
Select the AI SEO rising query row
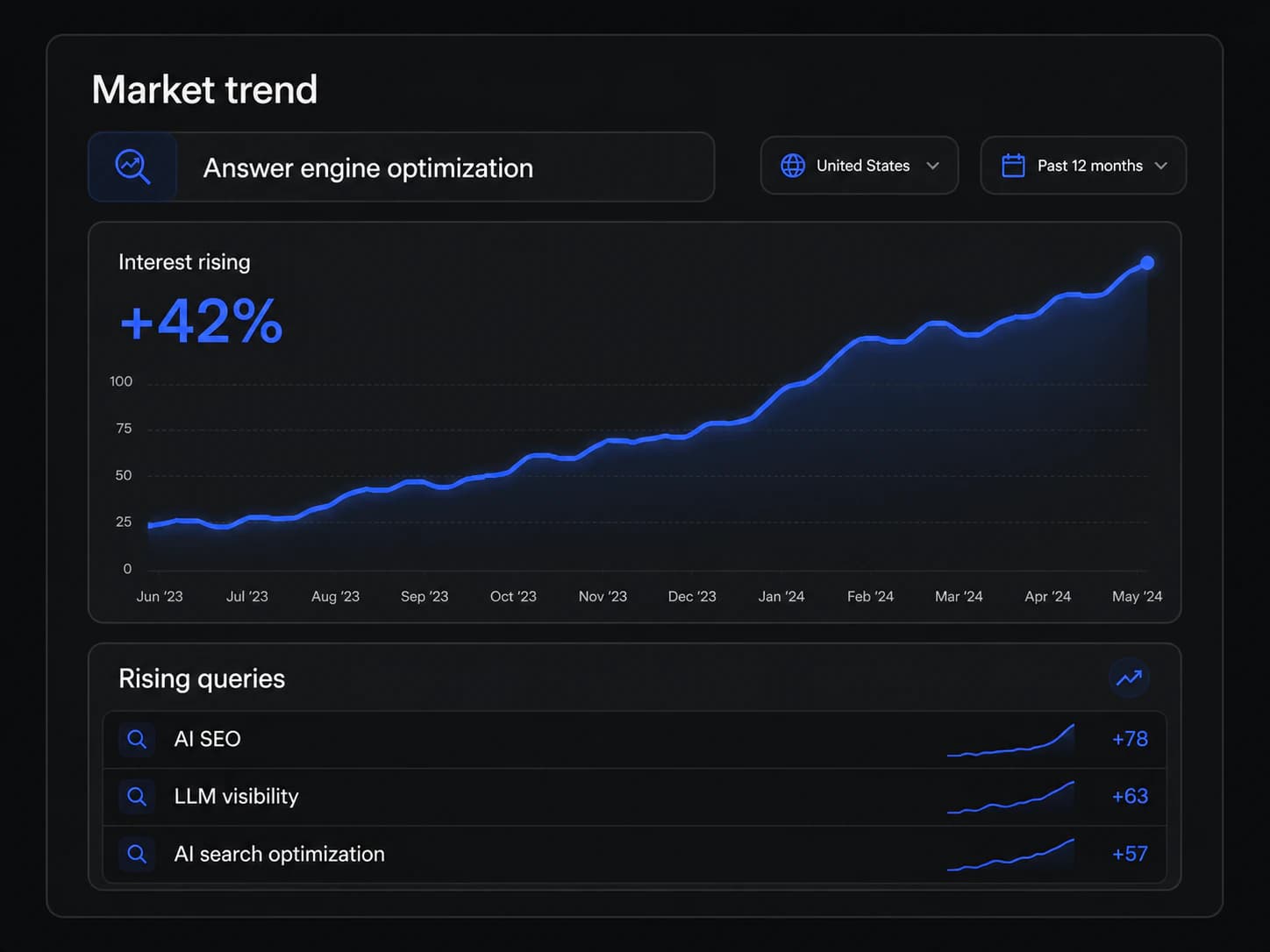pos(634,740)
